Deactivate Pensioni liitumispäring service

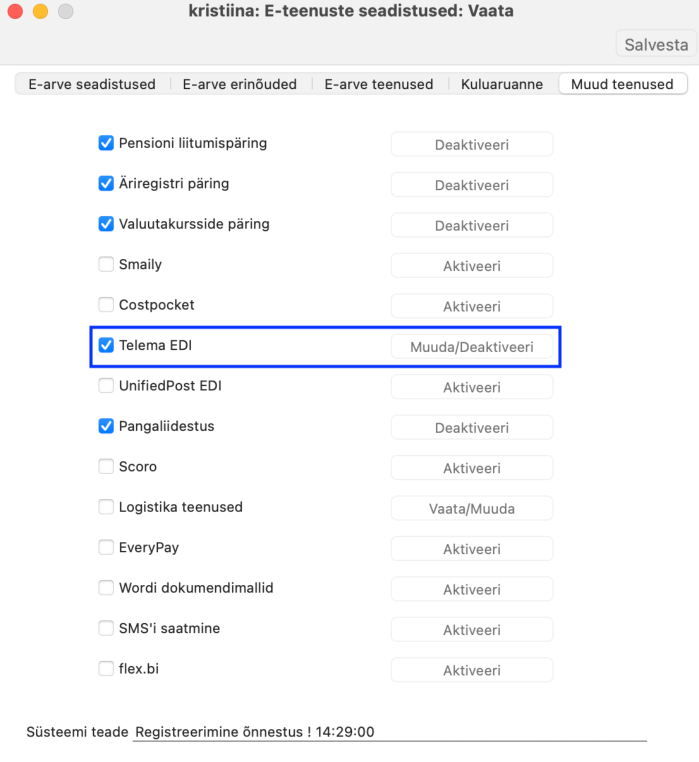tap(472, 144)
